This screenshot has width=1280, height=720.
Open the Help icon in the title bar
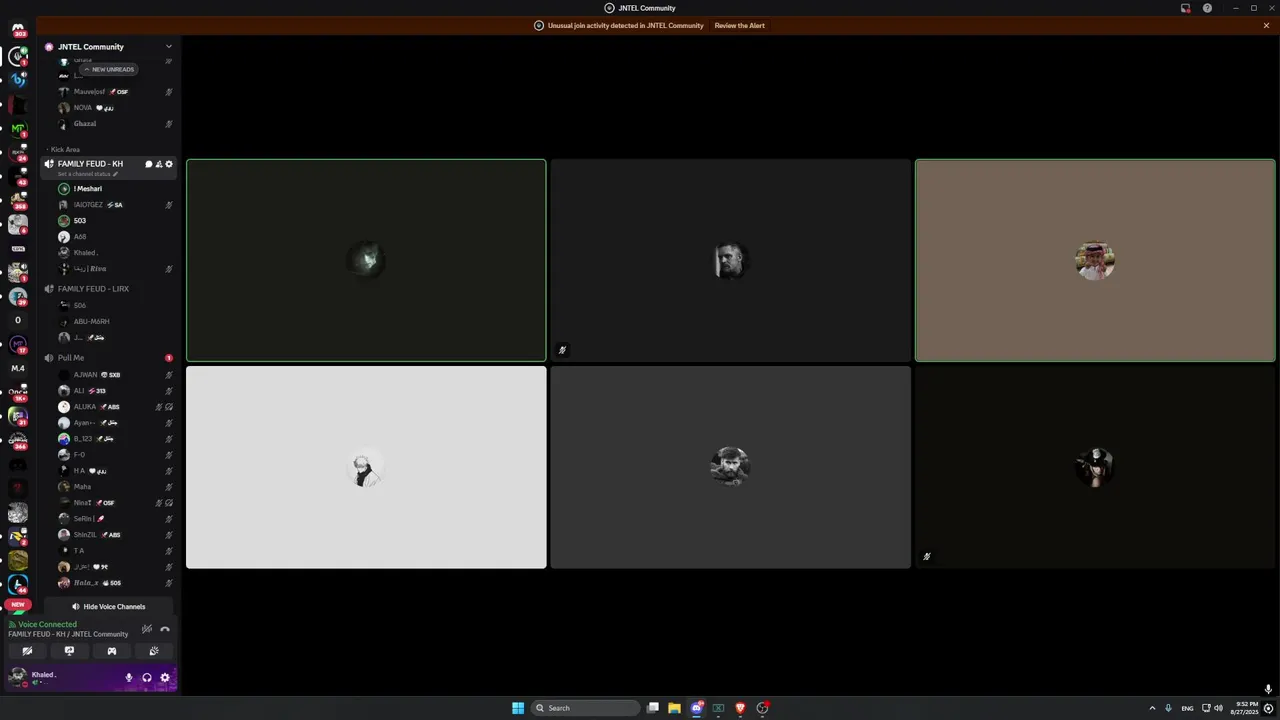point(1207,8)
